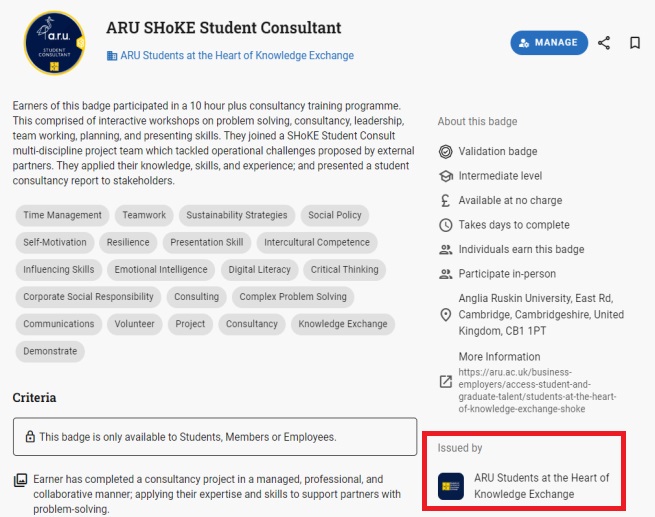
Task: Click the Validation badge icon
Action: pyautogui.click(x=445, y=152)
